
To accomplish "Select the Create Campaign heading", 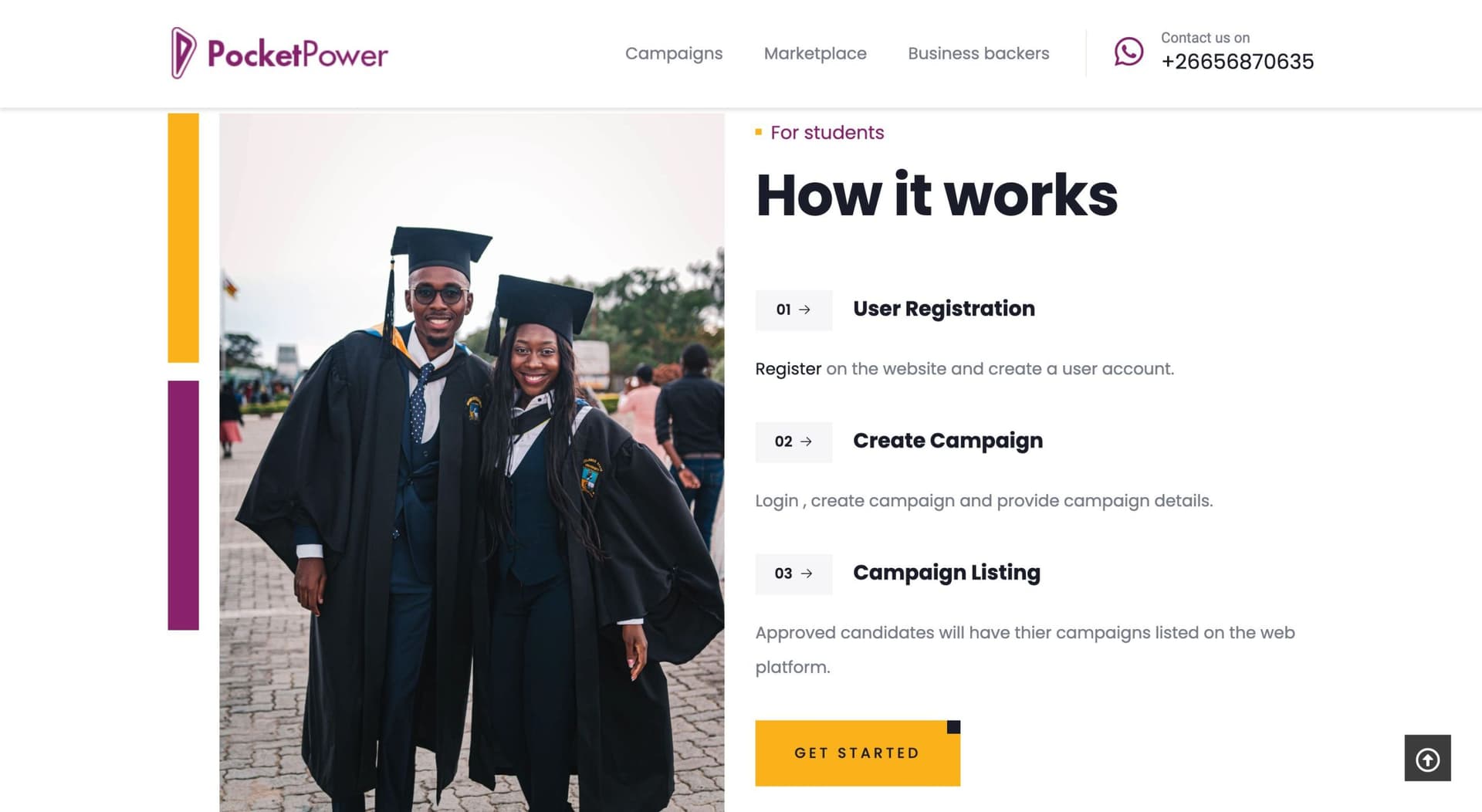I will coord(947,441).
